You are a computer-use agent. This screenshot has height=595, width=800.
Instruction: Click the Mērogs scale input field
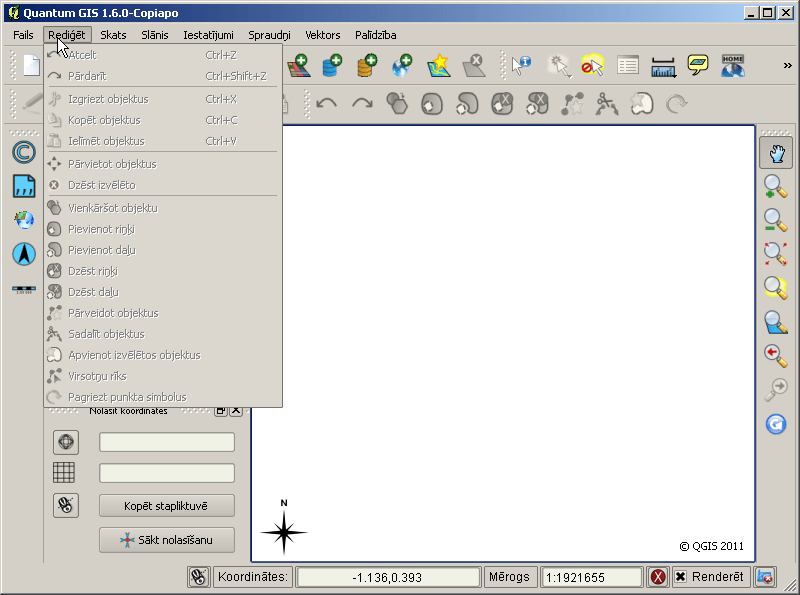point(591,577)
